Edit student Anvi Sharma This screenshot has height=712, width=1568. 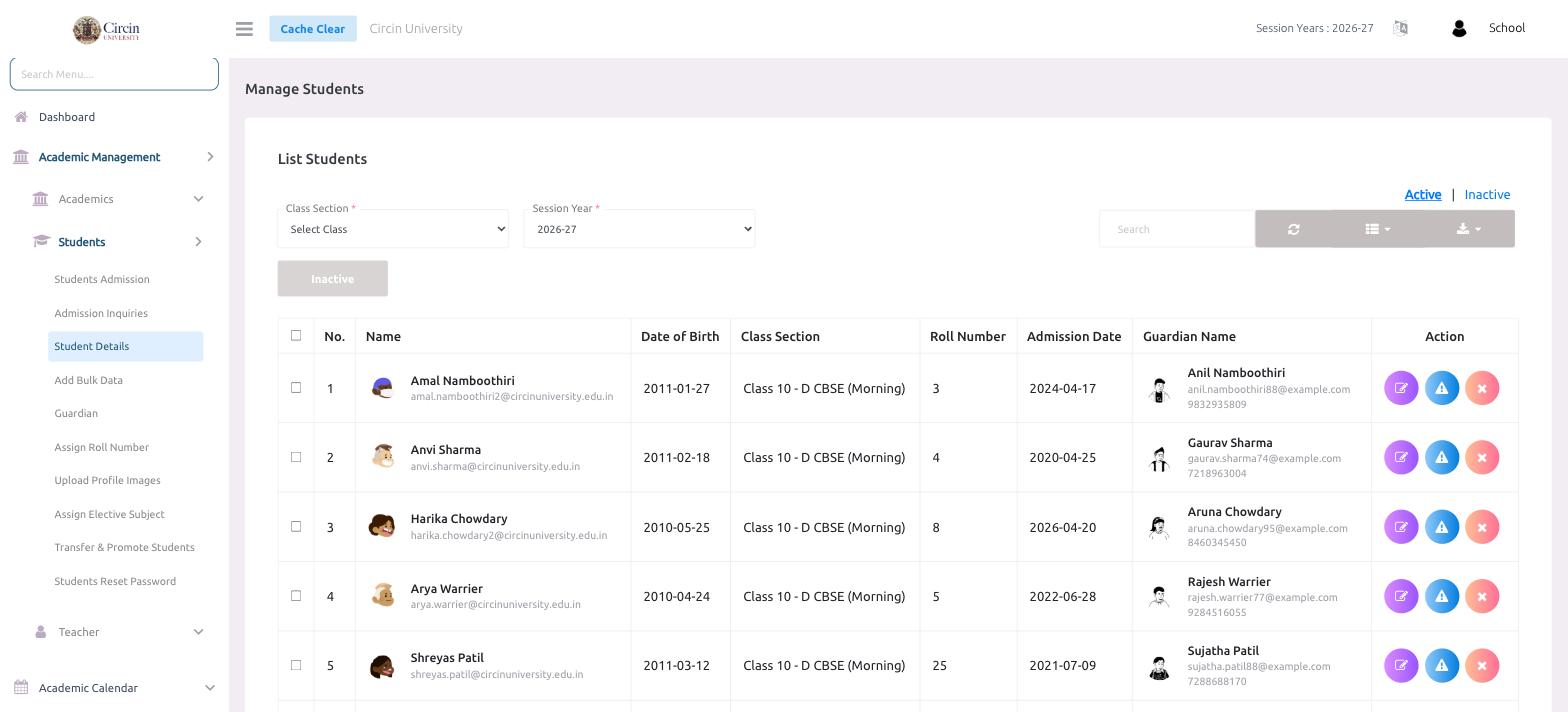[x=1401, y=457]
